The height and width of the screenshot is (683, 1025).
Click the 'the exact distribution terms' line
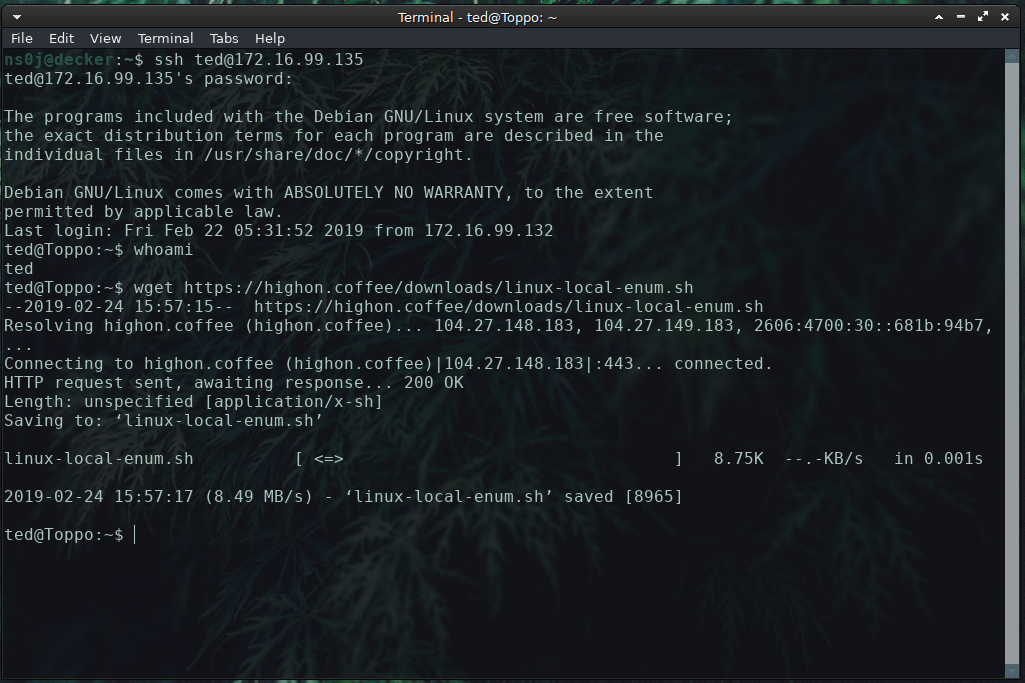pos(333,136)
